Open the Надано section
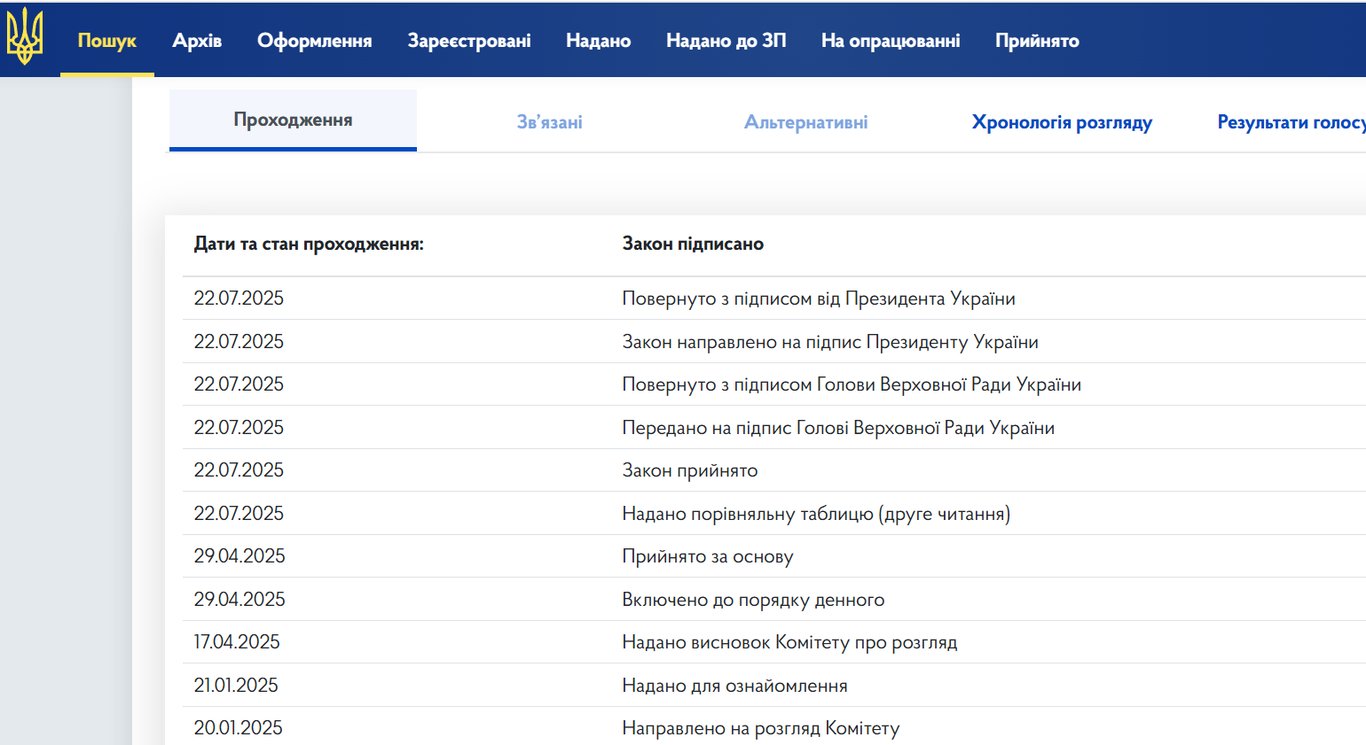The width and height of the screenshot is (1366, 745). 597,41
